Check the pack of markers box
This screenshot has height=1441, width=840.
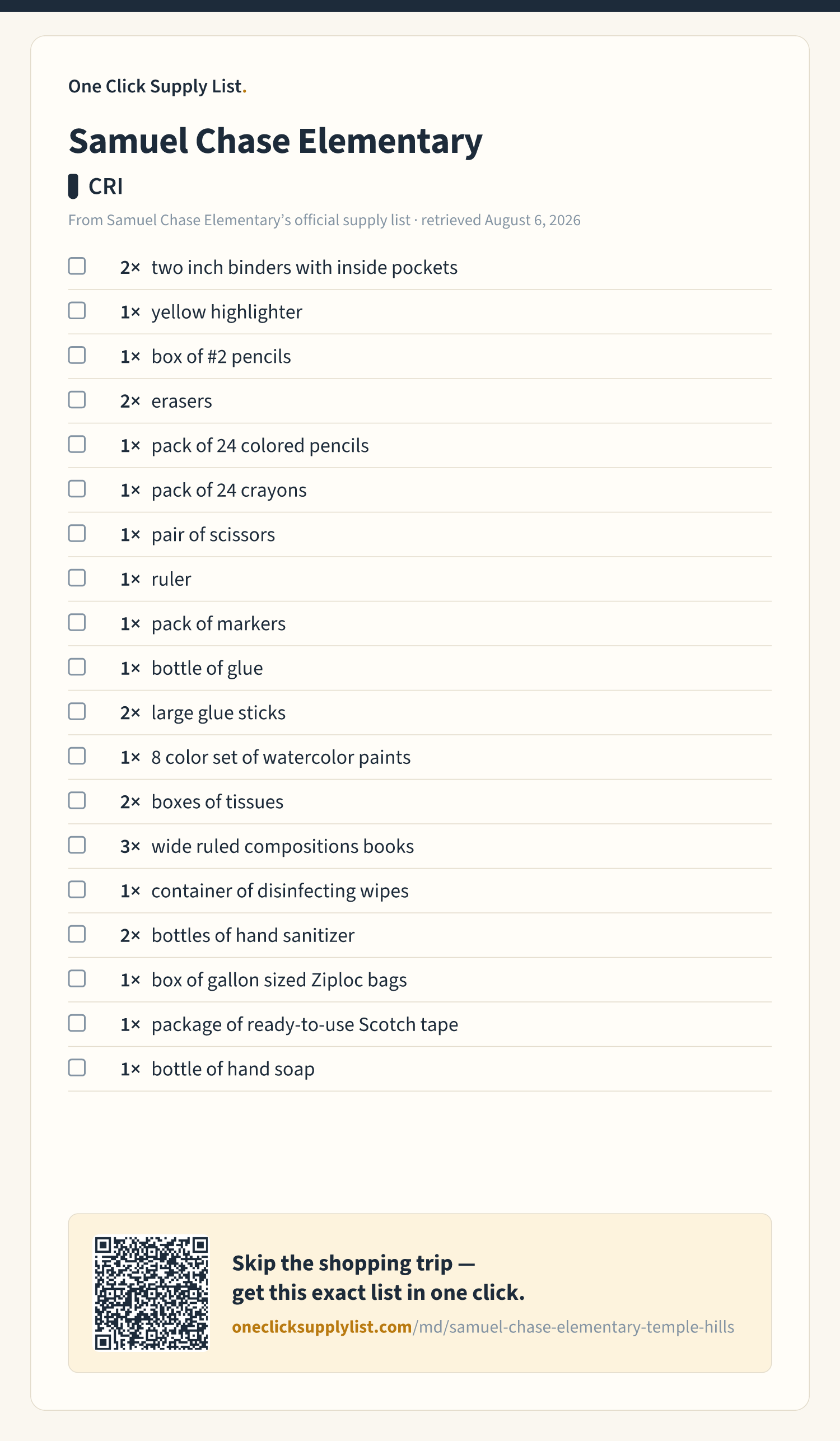77,622
